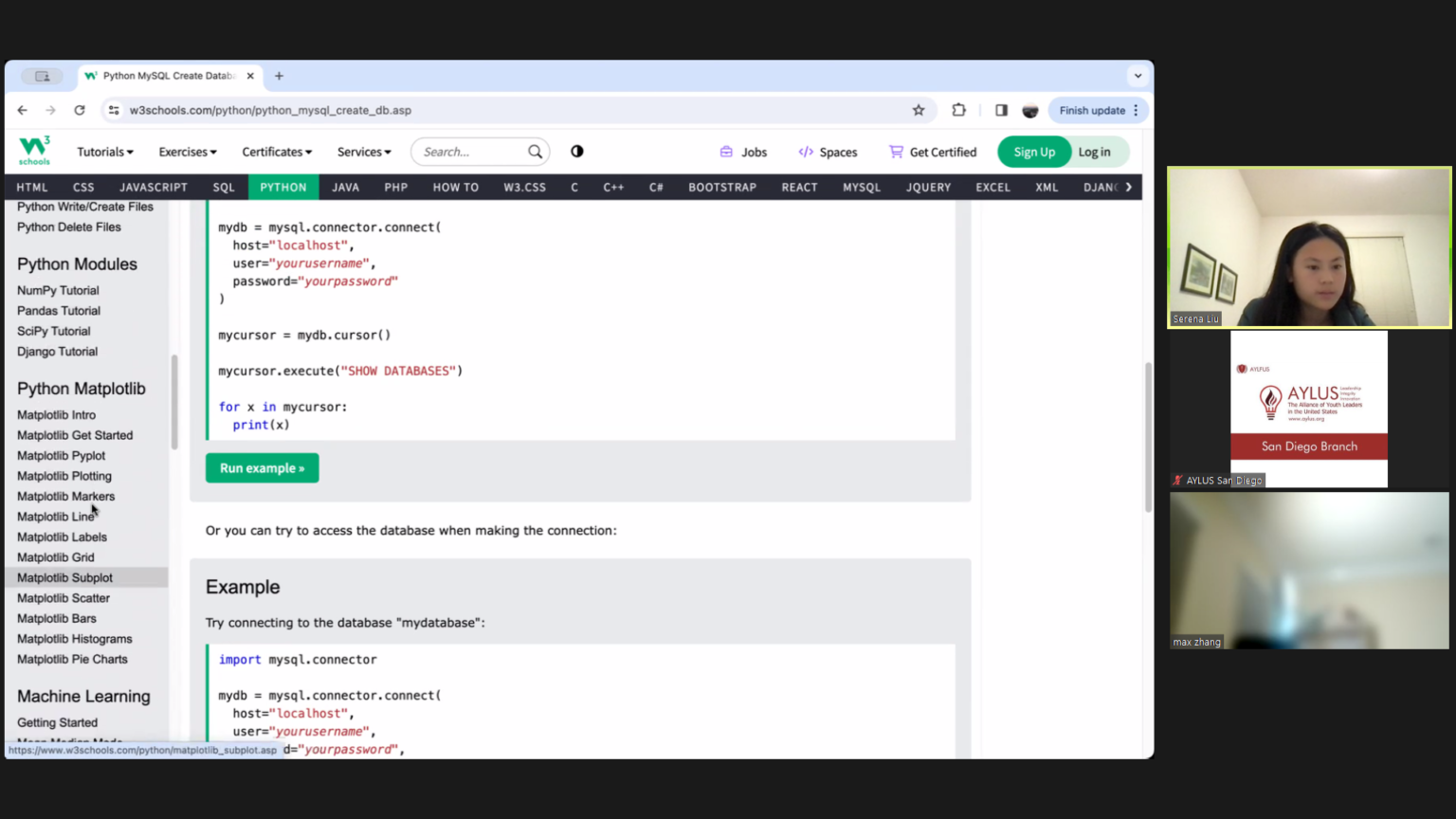The width and height of the screenshot is (1456, 819).
Task: Select the W3.CSS topic tab
Action: 525,187
